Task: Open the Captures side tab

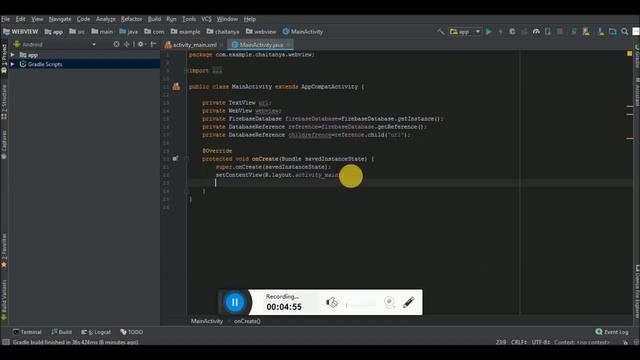Action: point(4,144)
